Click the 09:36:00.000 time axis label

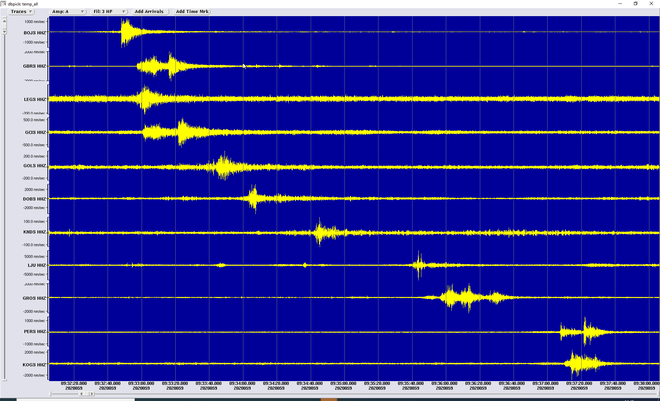coord(444,383)
